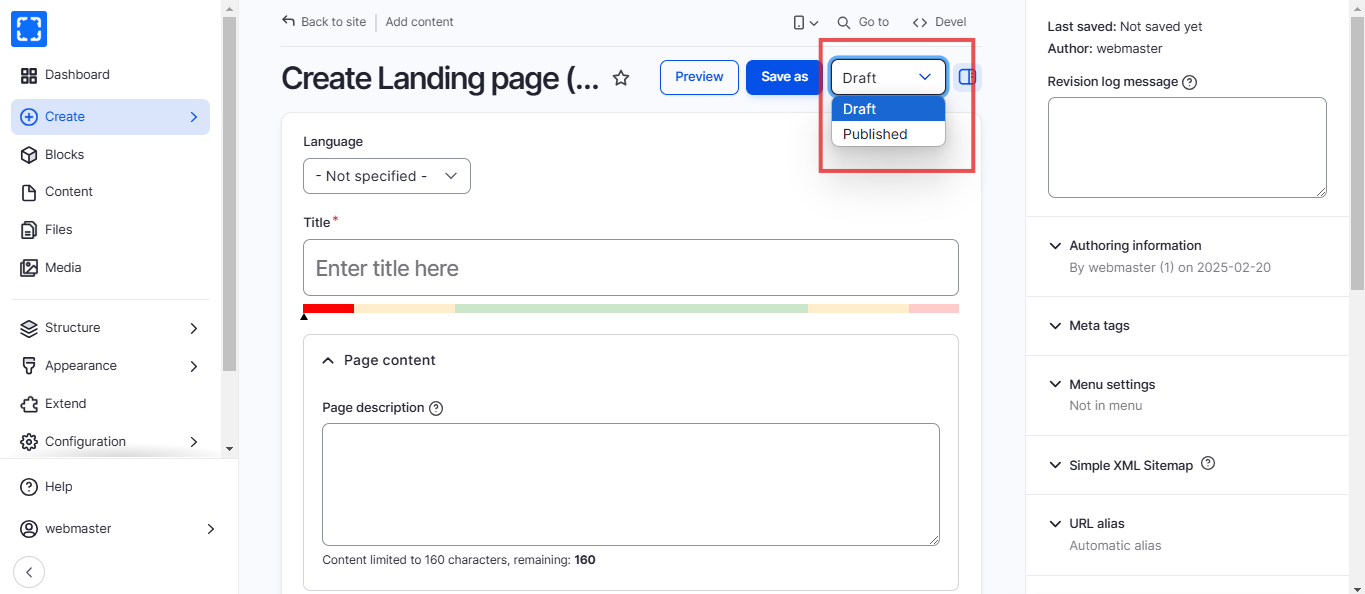Screen dimensions: 1365x594
Task: Open the device preview dropdown icon
Action: pyautogui.click(x=806, y=22)
